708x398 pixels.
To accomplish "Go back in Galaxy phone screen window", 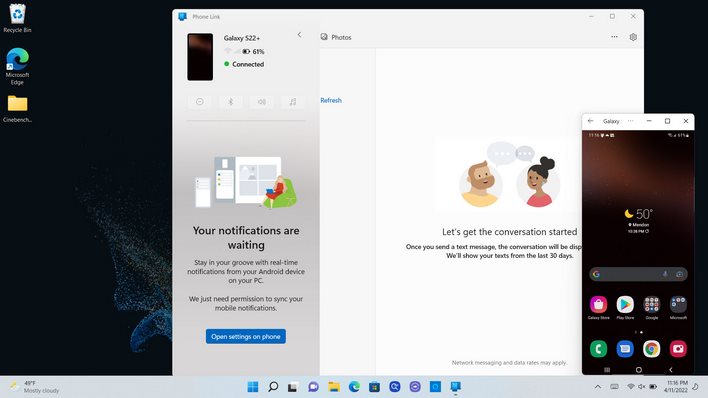I will 591,121.
